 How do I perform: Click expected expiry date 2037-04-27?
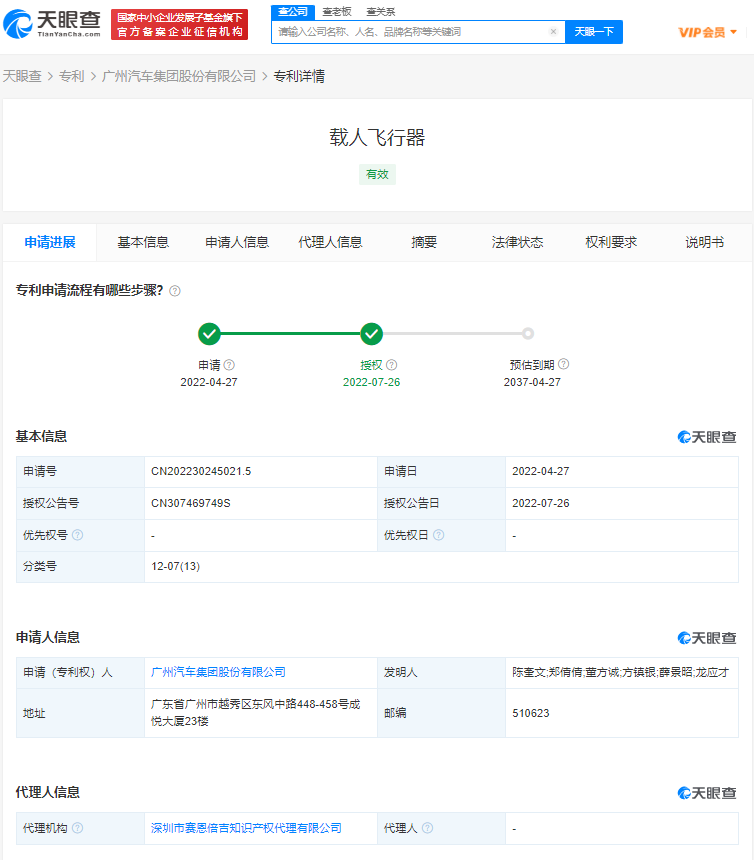pos(532,382)
